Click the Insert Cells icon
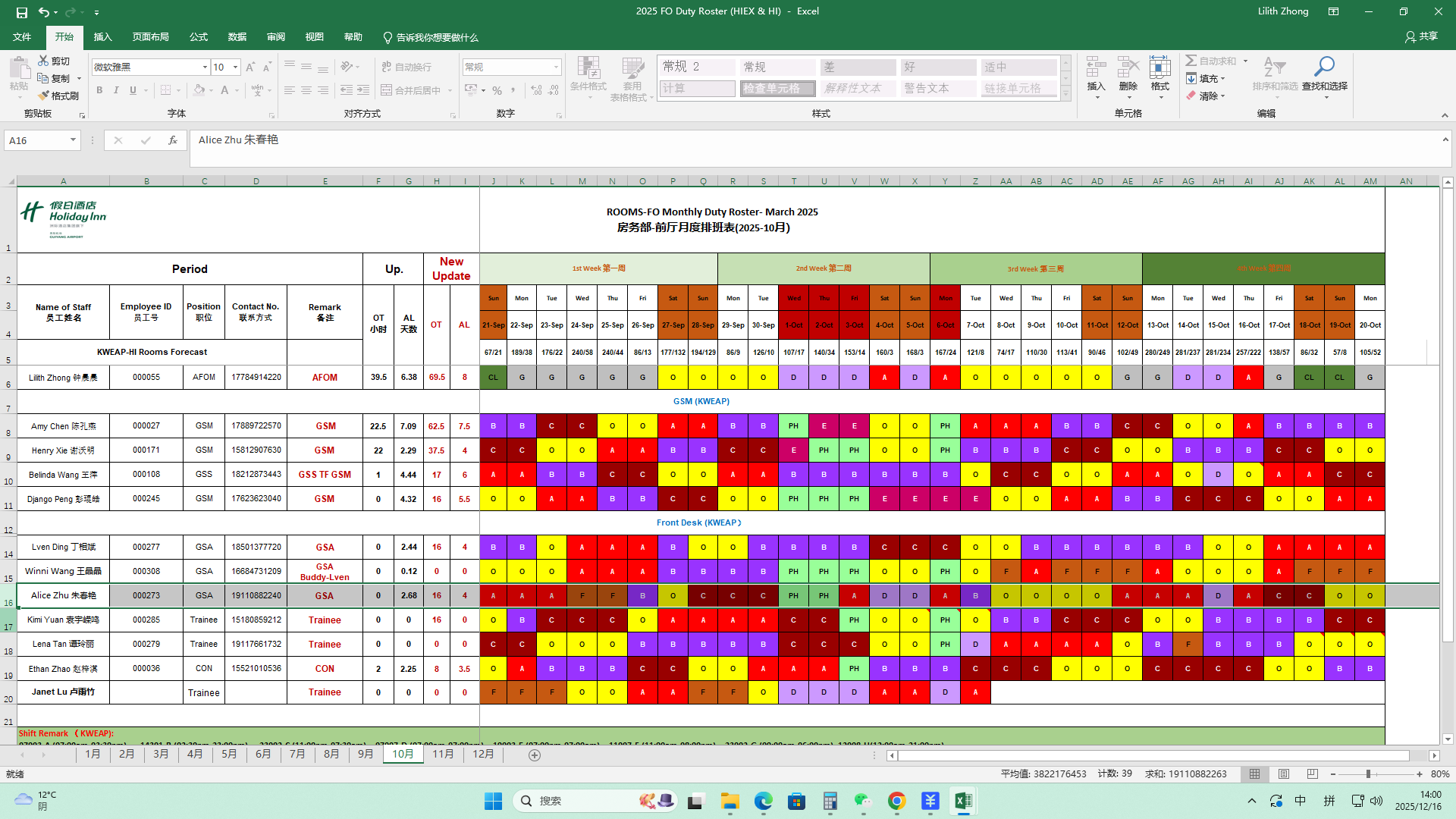 pyautogui.click(x=1095, y=68)
